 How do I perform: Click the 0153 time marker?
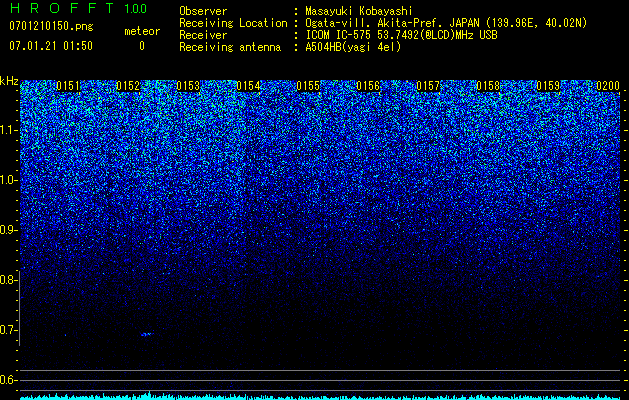188,86
